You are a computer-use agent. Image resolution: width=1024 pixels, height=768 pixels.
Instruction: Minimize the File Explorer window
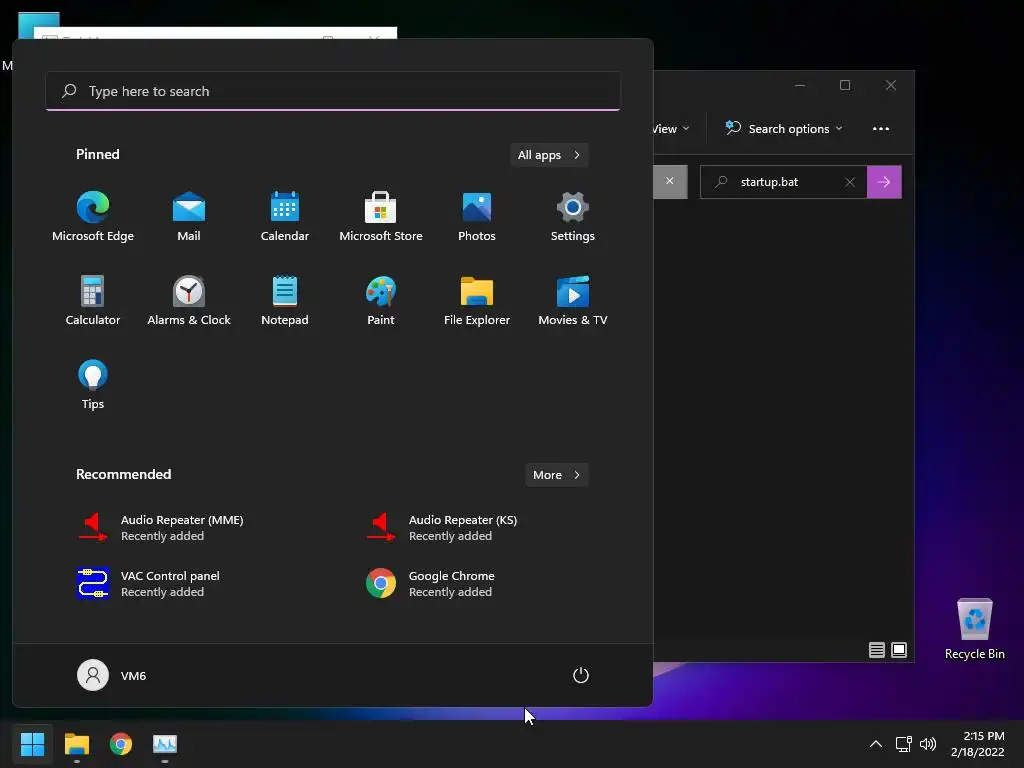[x=800, y=85]
